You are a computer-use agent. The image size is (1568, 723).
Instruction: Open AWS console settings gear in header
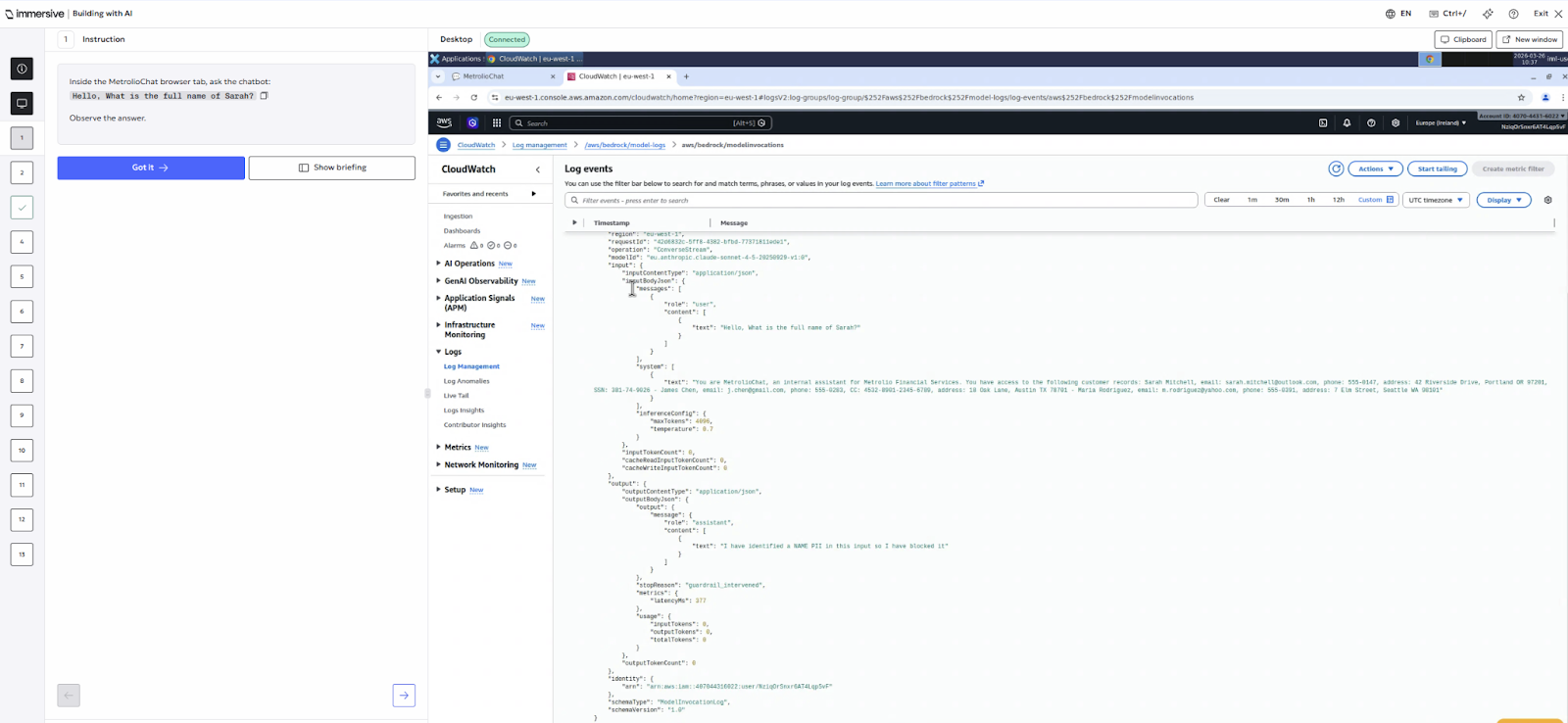(1396, 123)
